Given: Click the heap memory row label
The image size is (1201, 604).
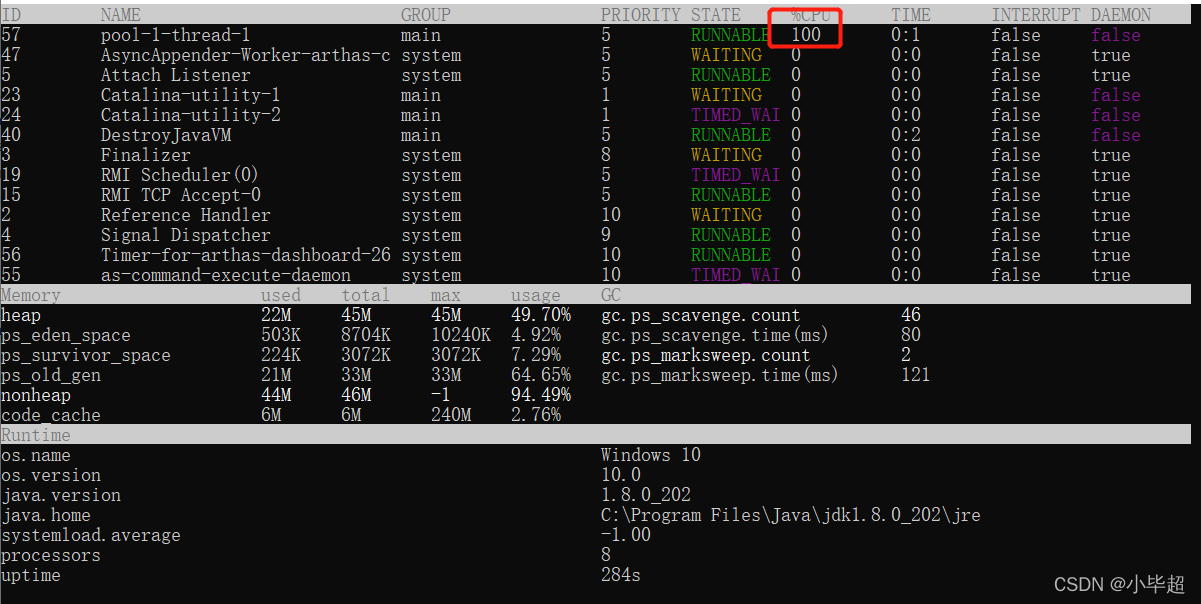Looking at the screenshot, I should tap(21, 315).
